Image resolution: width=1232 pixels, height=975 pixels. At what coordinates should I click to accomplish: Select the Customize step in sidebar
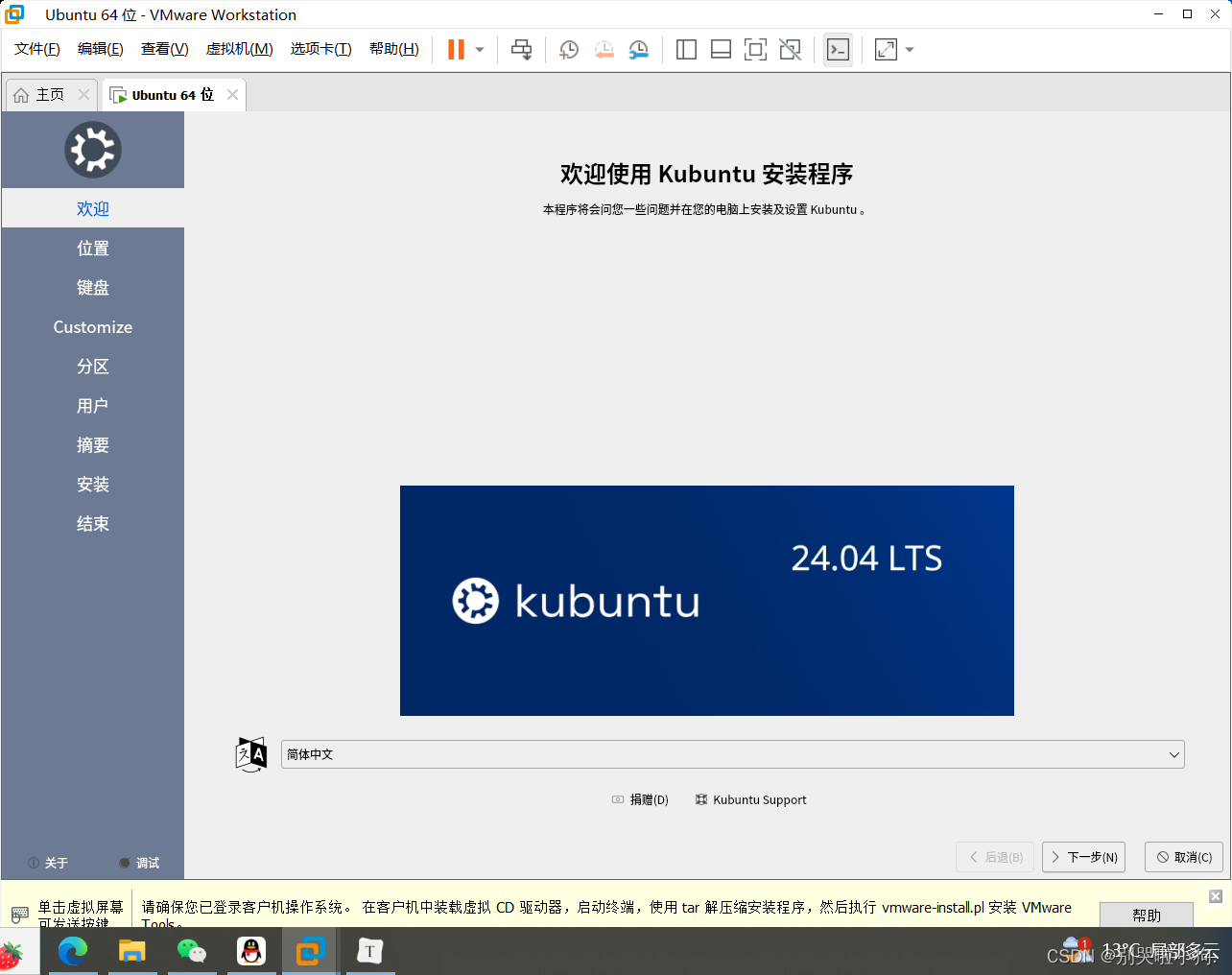click(93, 326)
